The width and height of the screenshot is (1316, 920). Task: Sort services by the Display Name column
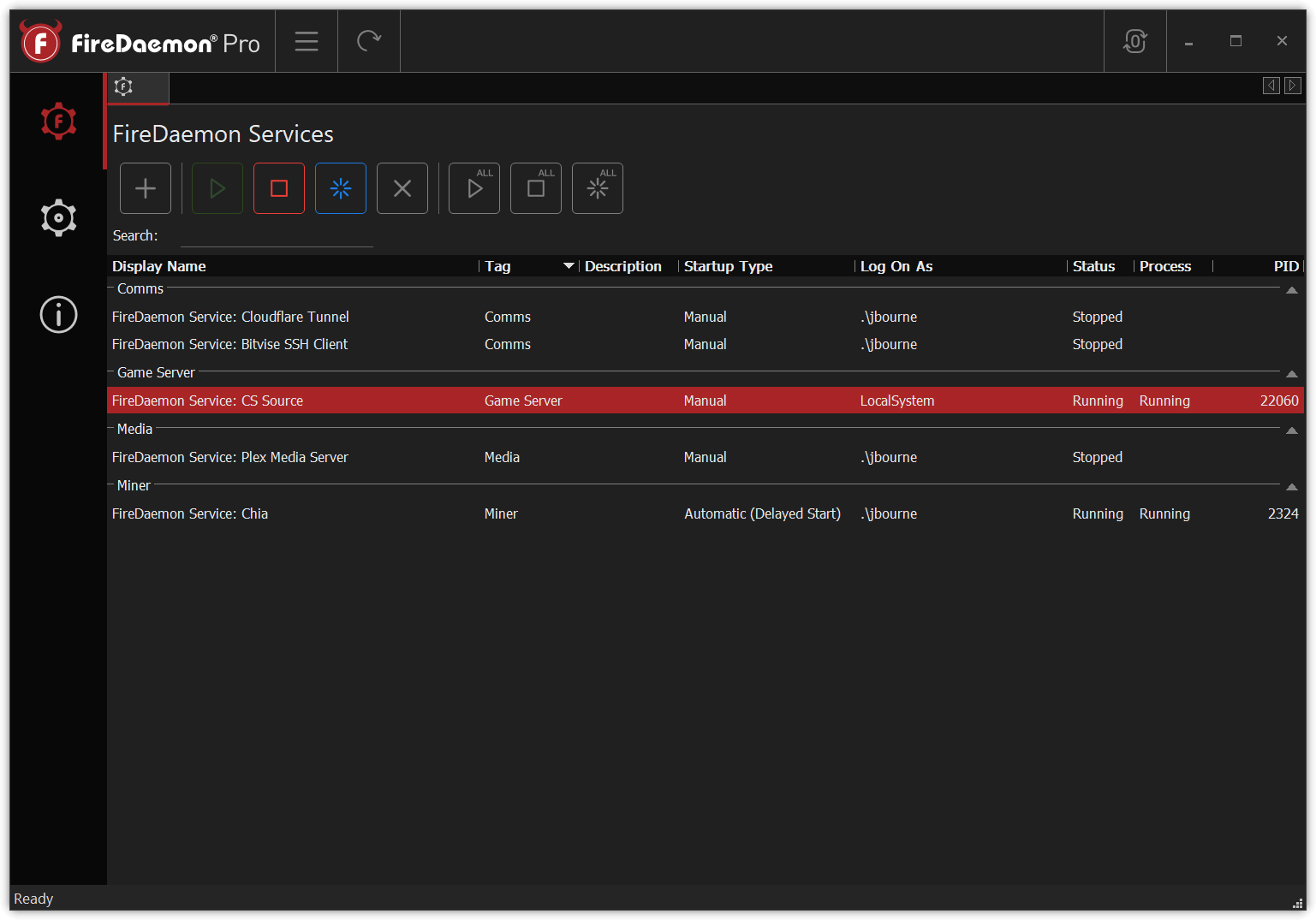click(x=158, y=266)
